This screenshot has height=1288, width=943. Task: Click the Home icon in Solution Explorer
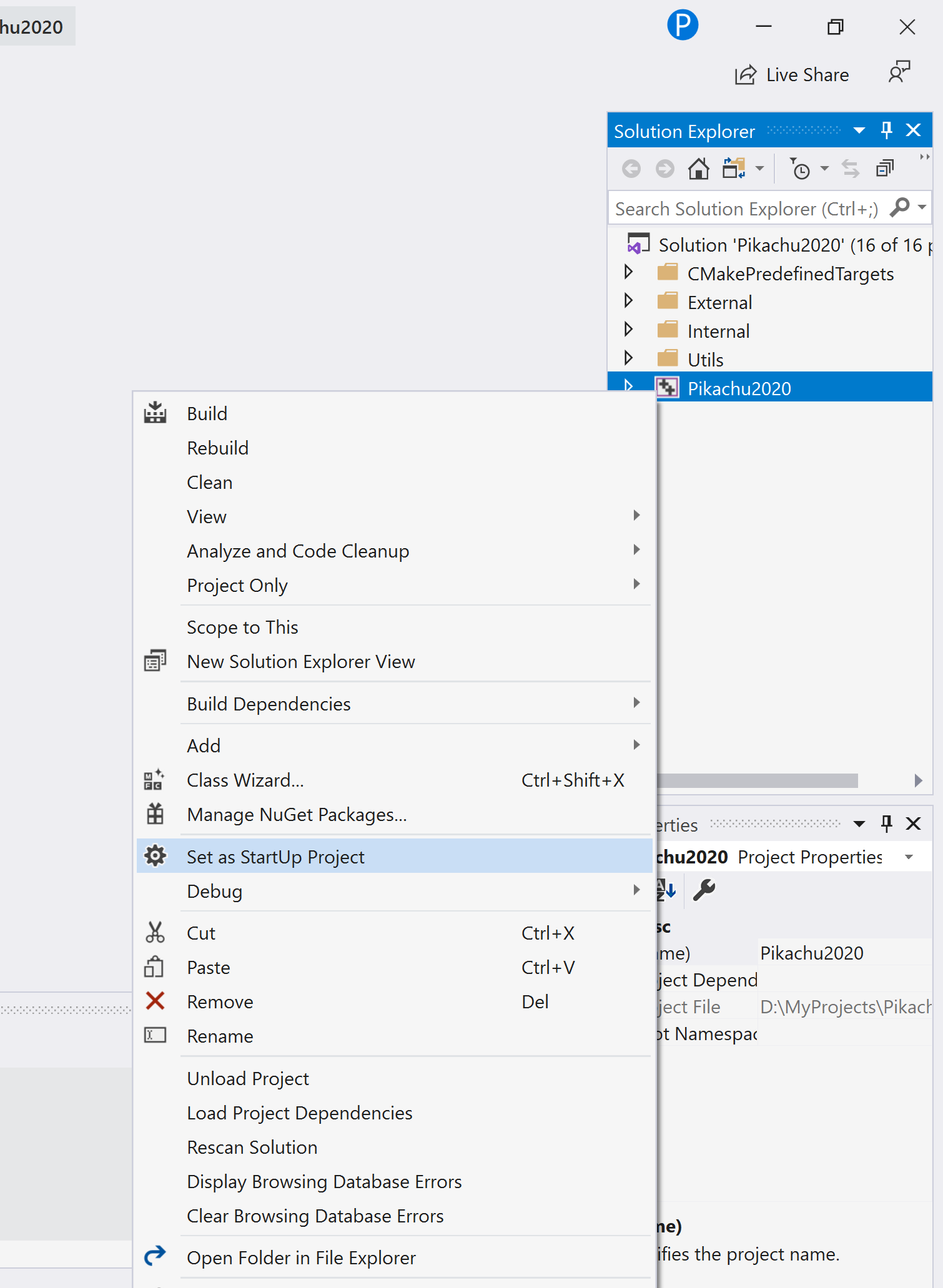click(x=698, y=169)
